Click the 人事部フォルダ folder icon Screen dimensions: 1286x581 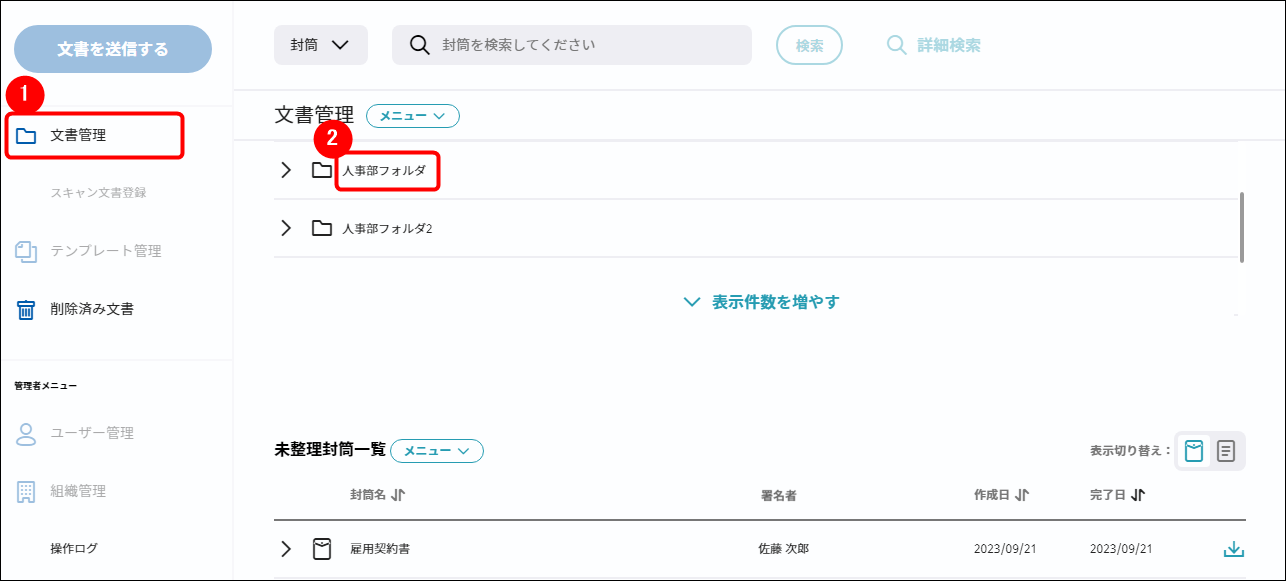tap(321, 171)
